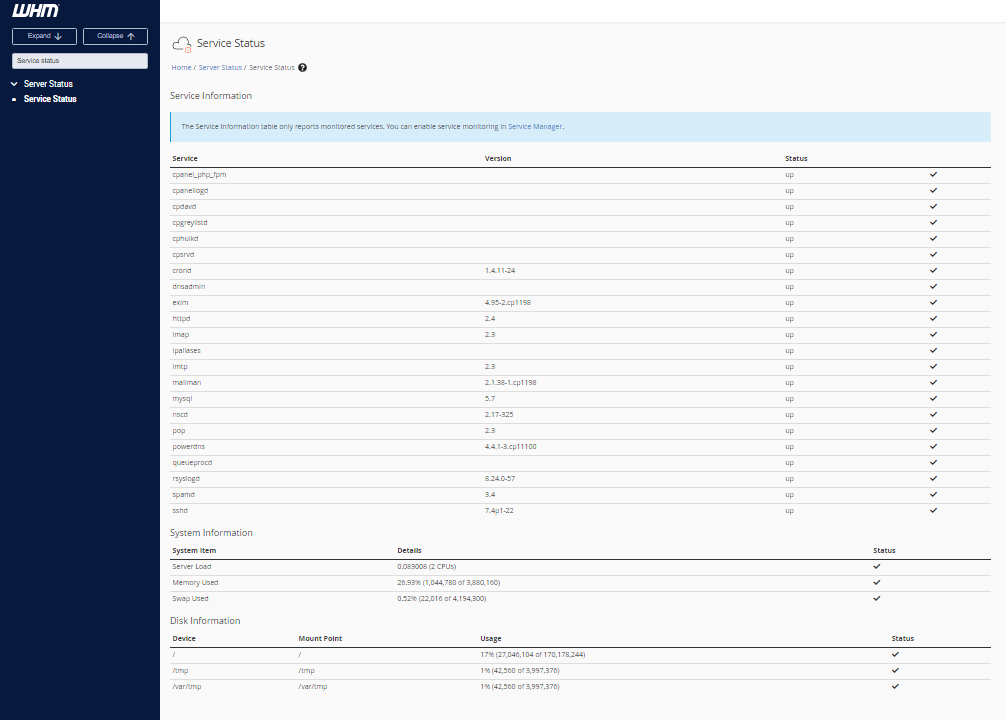Click the status checkmark for powerdns
This screenshot has height=720, width=1006.
point(933,446)
